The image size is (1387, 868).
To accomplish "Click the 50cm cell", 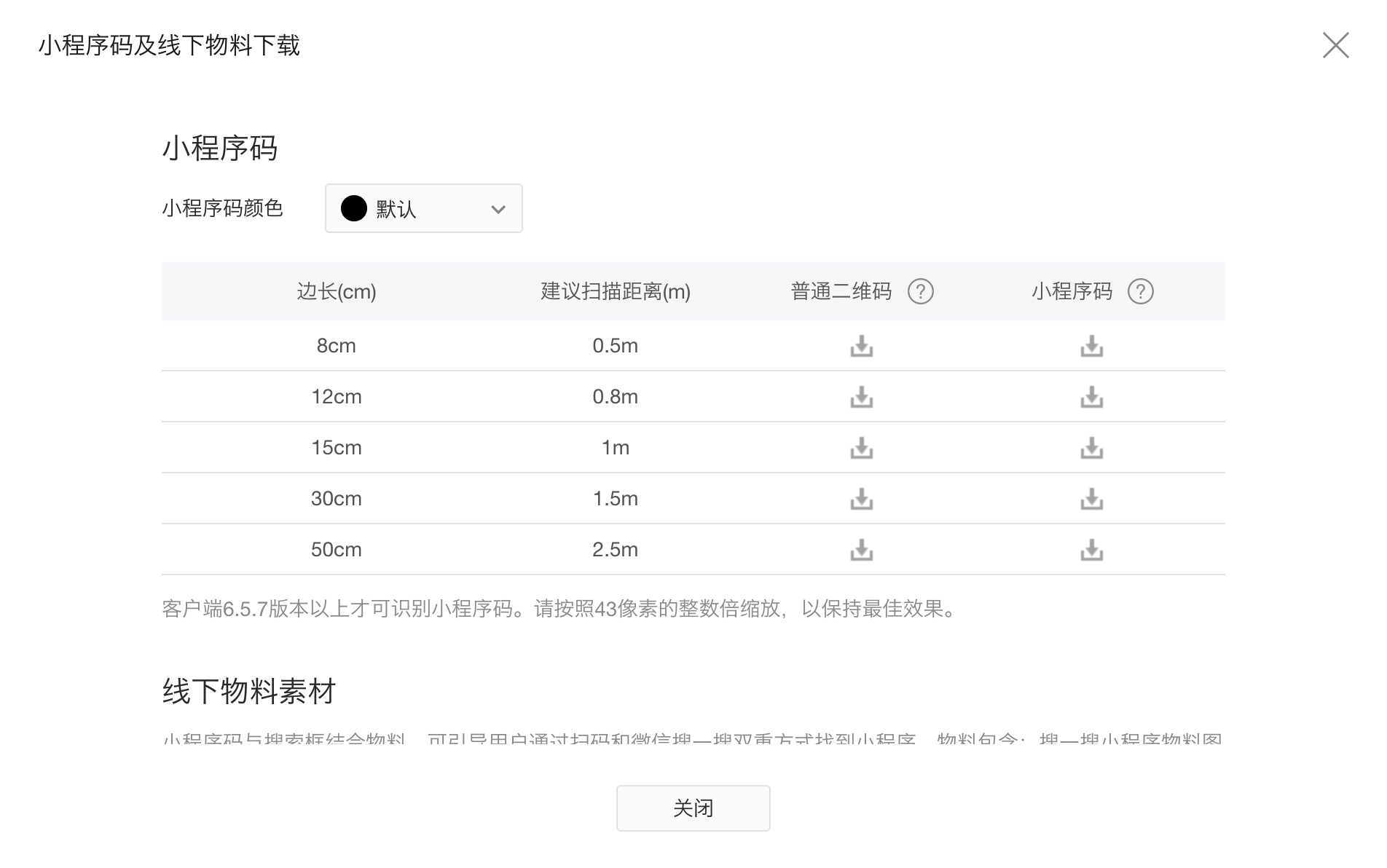I will click(337, 550).
